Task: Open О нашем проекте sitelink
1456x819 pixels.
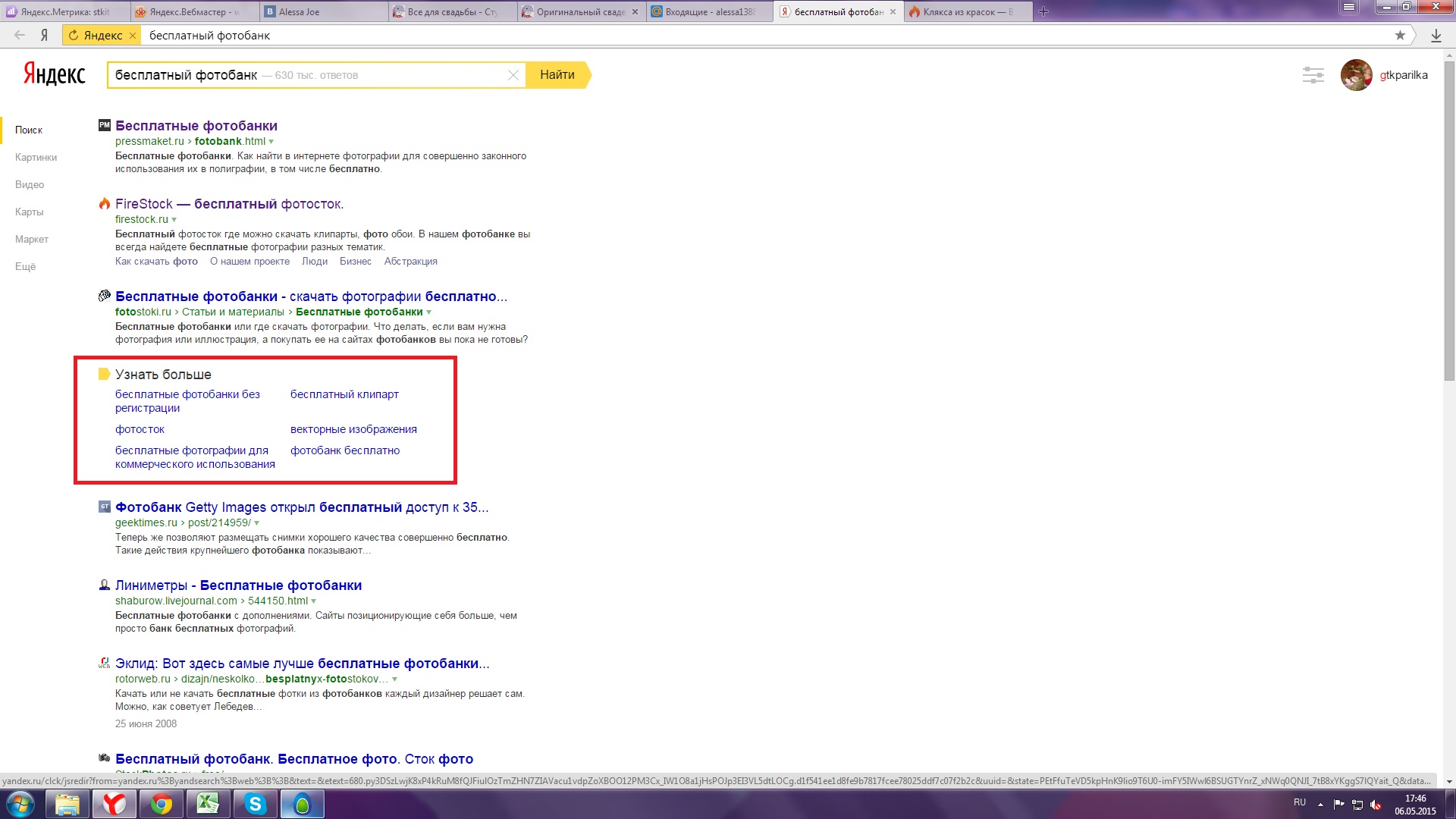Action: point(249,262)
